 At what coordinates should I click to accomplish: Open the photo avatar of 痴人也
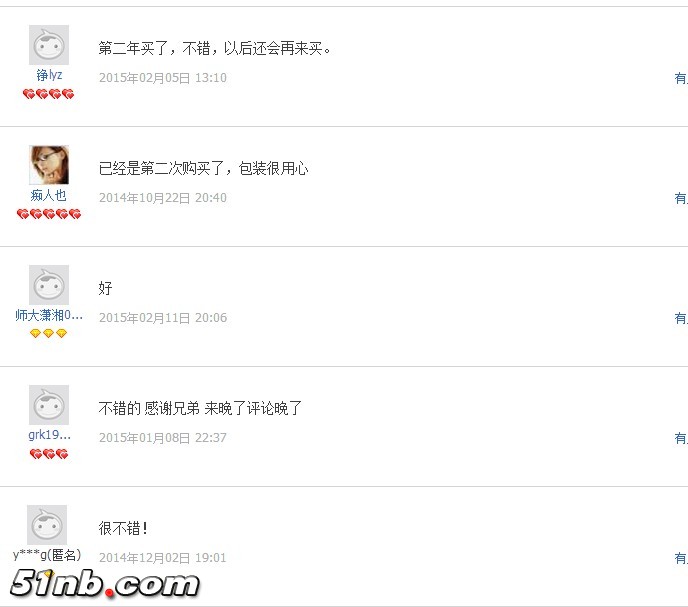(x=49, y=165)
